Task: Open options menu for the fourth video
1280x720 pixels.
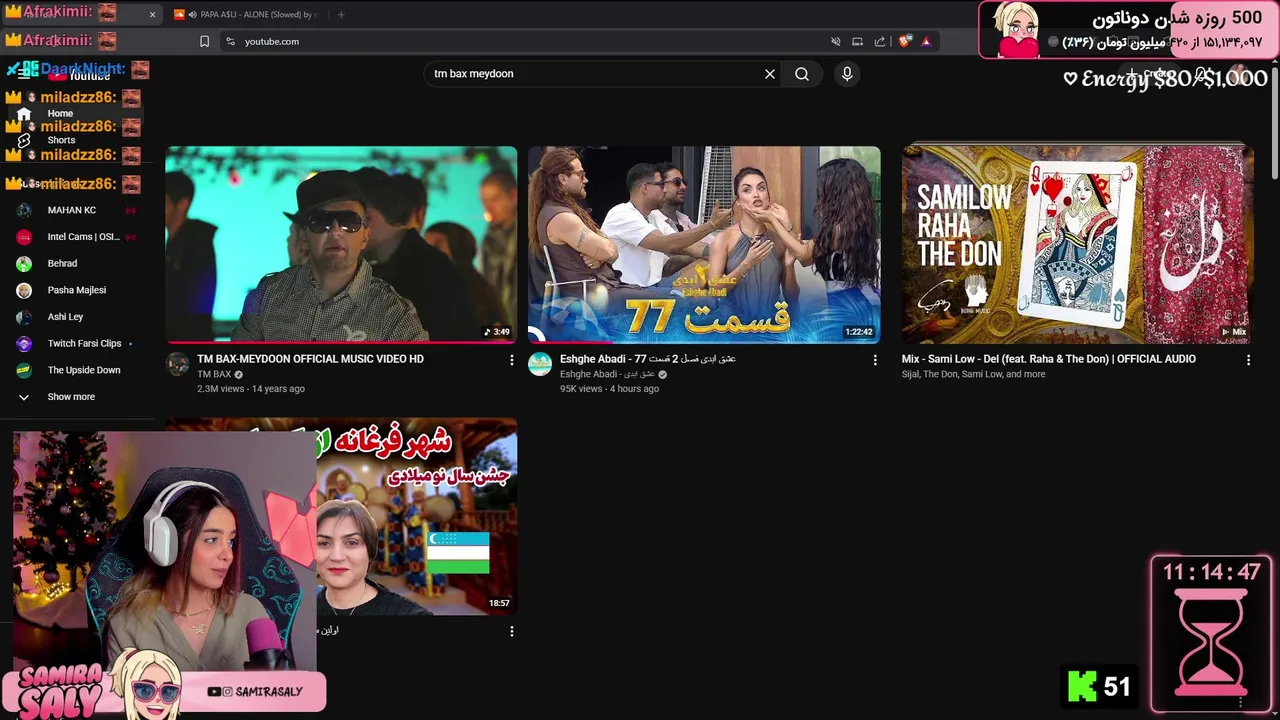Action: tap(512, 632)
